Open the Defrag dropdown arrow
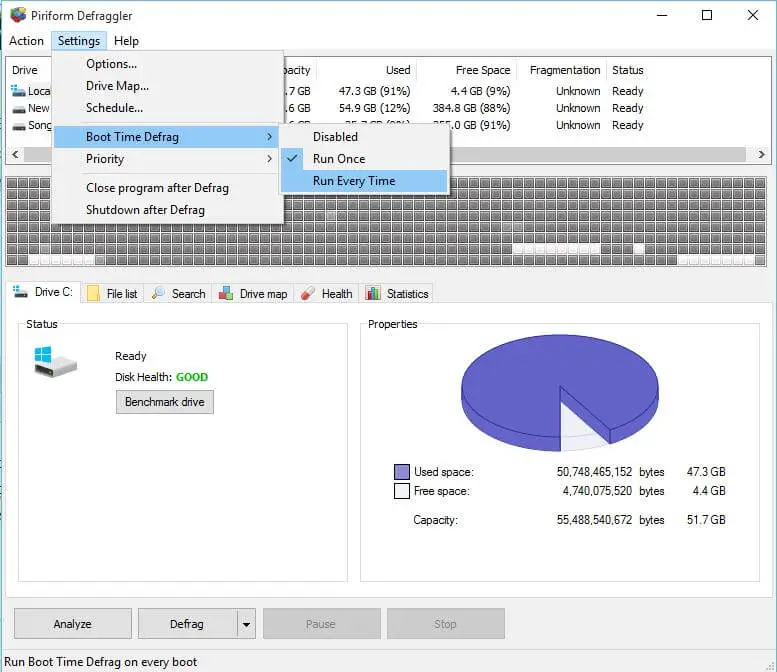The image size is (777, 672). (x=246, y=623)
